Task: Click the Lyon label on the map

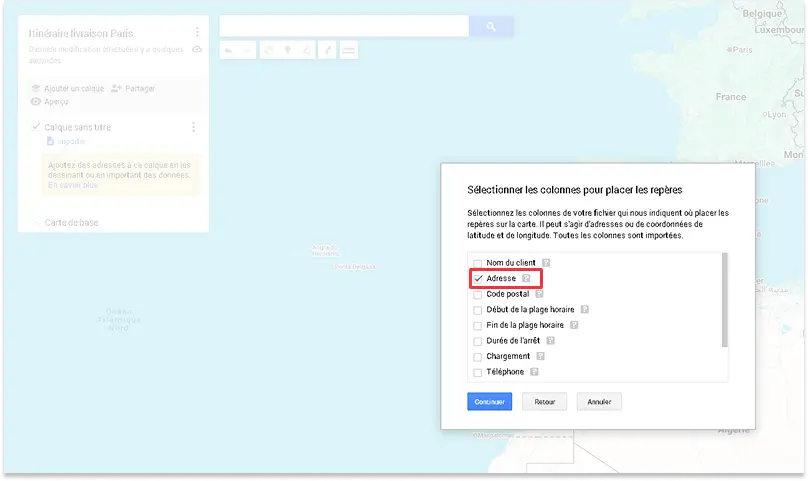Action: click(x=777, y=114)
